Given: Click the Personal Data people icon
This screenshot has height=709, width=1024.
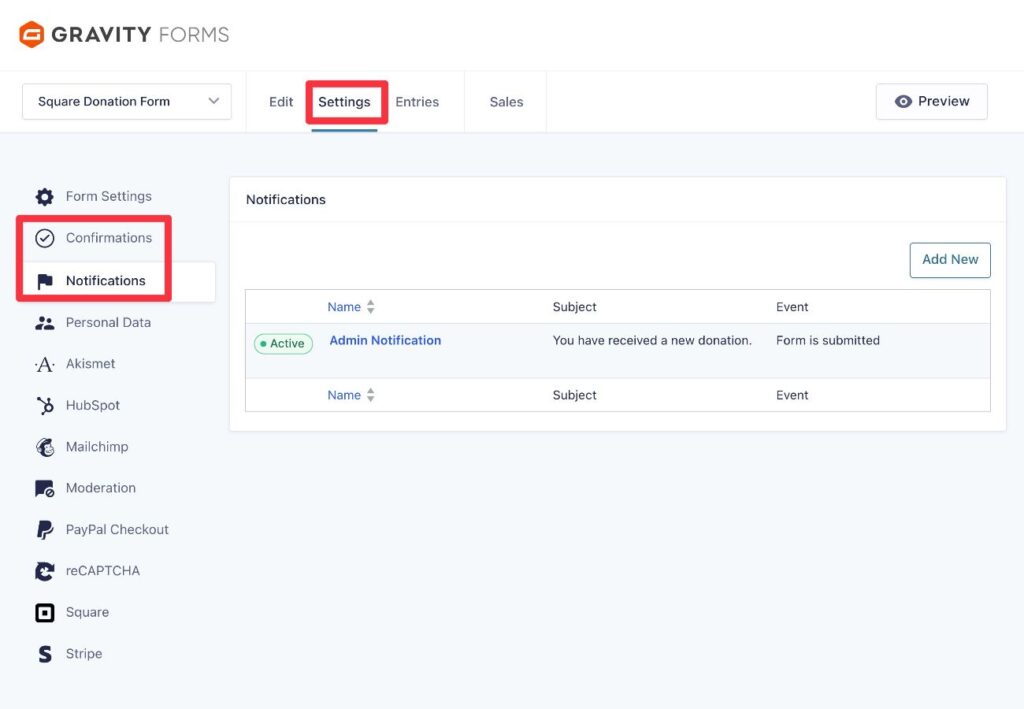Looking at the screenshot, I should [44, 323].
